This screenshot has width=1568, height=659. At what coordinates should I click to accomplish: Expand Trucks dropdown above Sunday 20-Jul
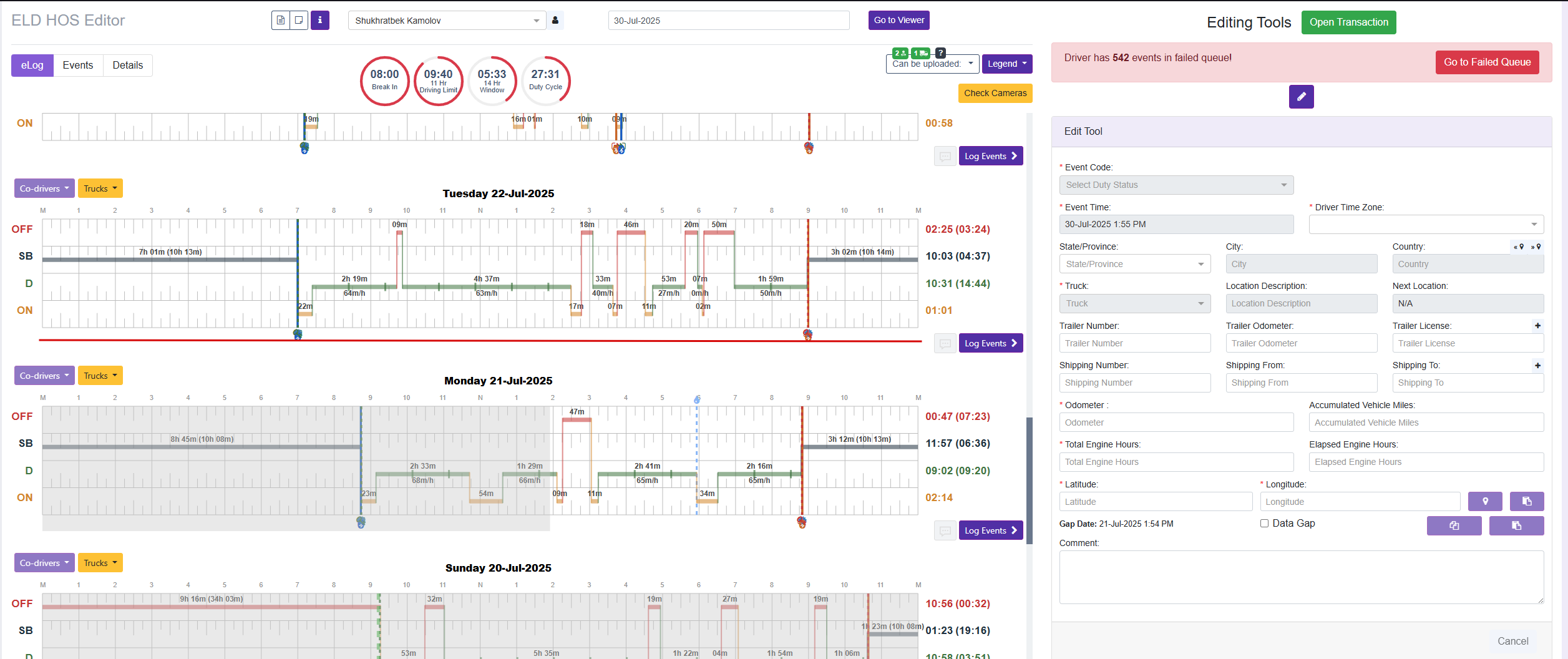pyautogui.click(x=100, y=562)
